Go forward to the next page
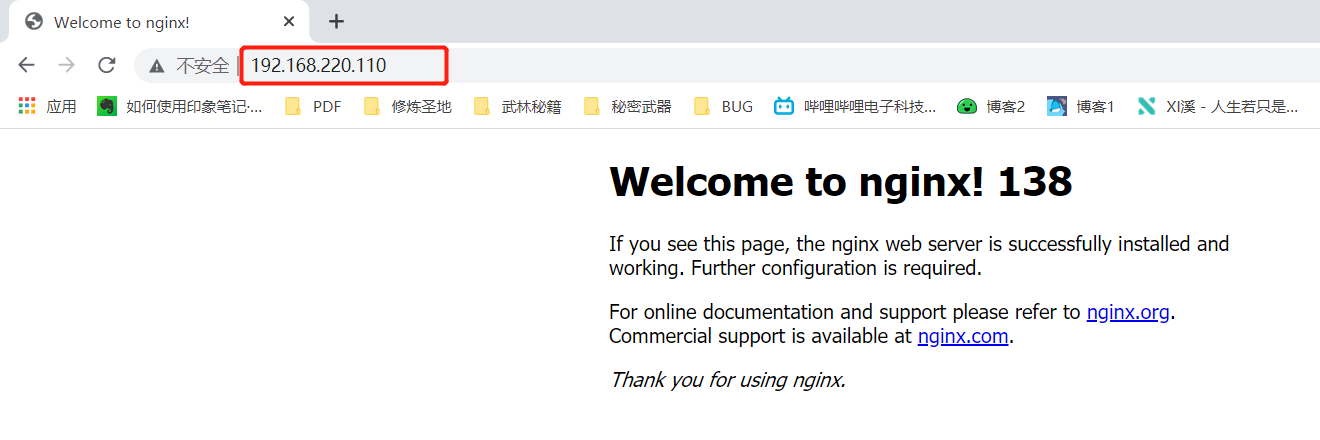 pos(66,65)
